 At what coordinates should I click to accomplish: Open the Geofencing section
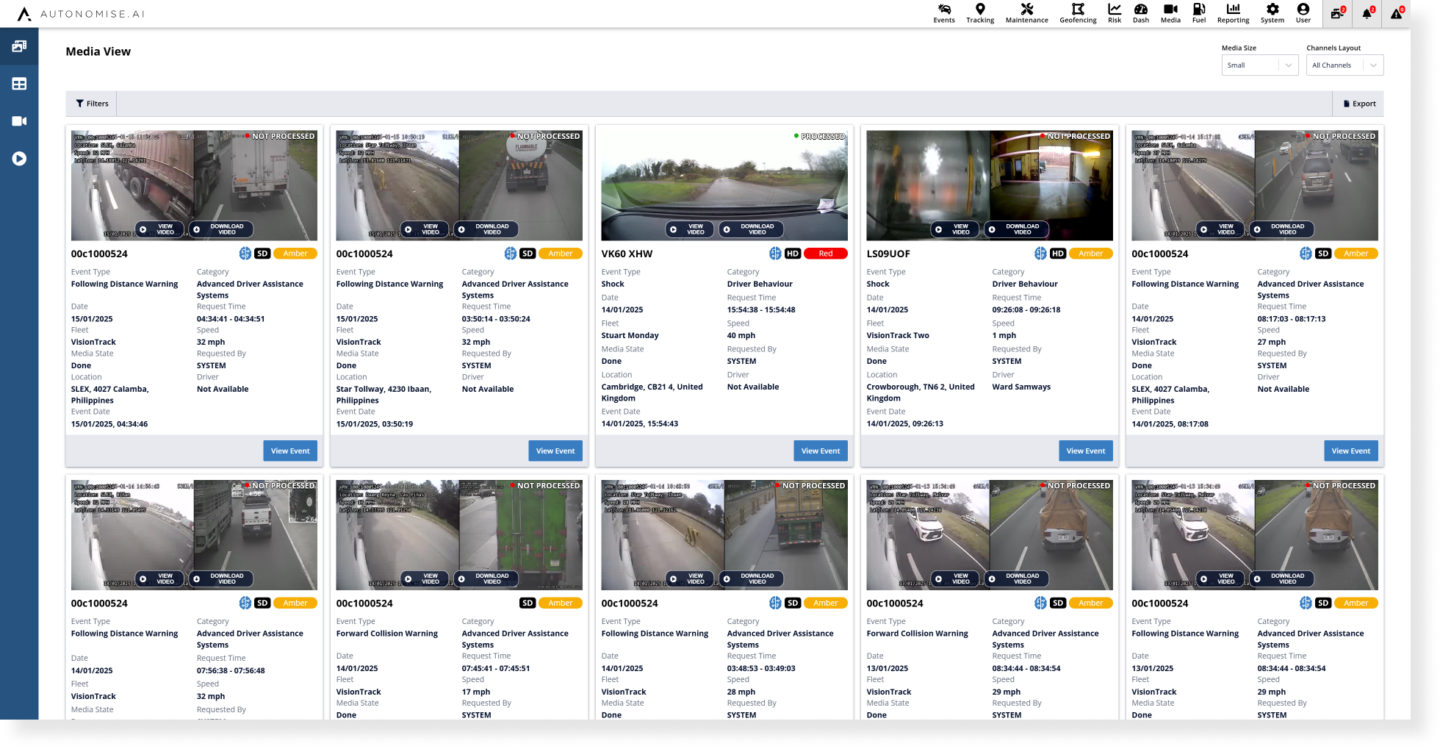(x=1078, y=13)
